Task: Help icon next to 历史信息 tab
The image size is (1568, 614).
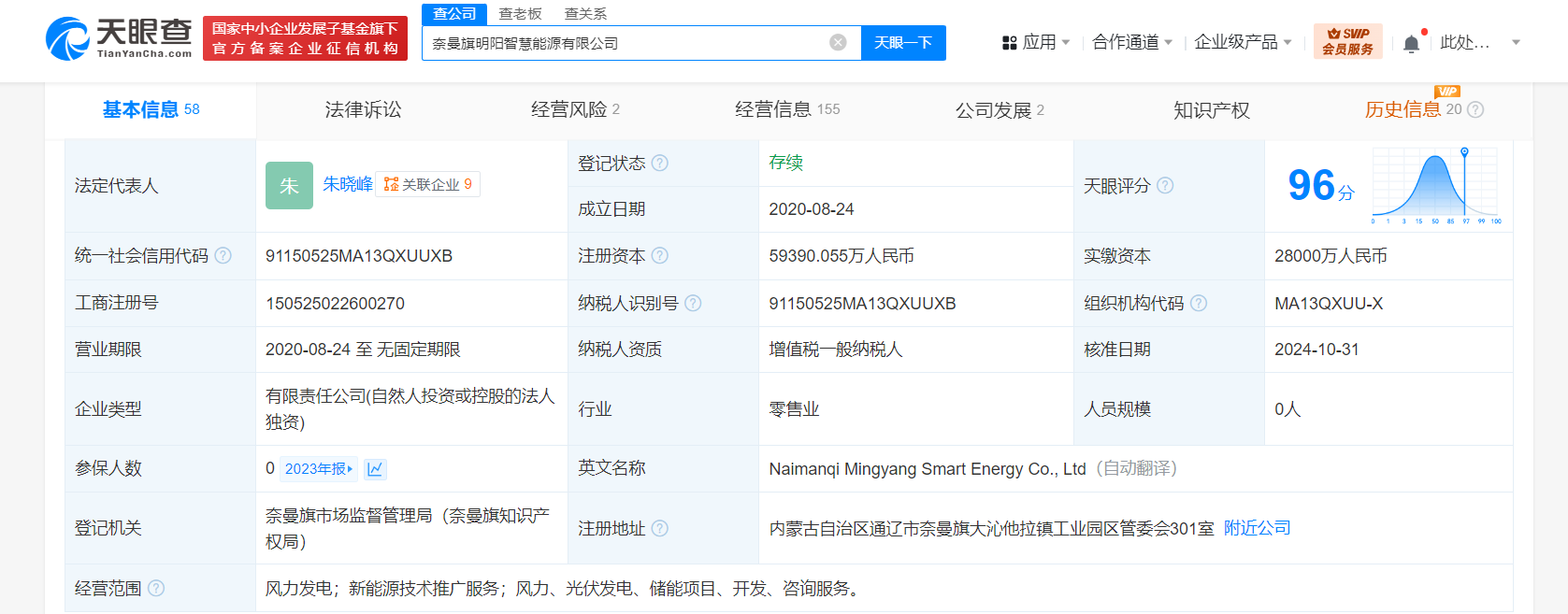Action: point(1475,109)
